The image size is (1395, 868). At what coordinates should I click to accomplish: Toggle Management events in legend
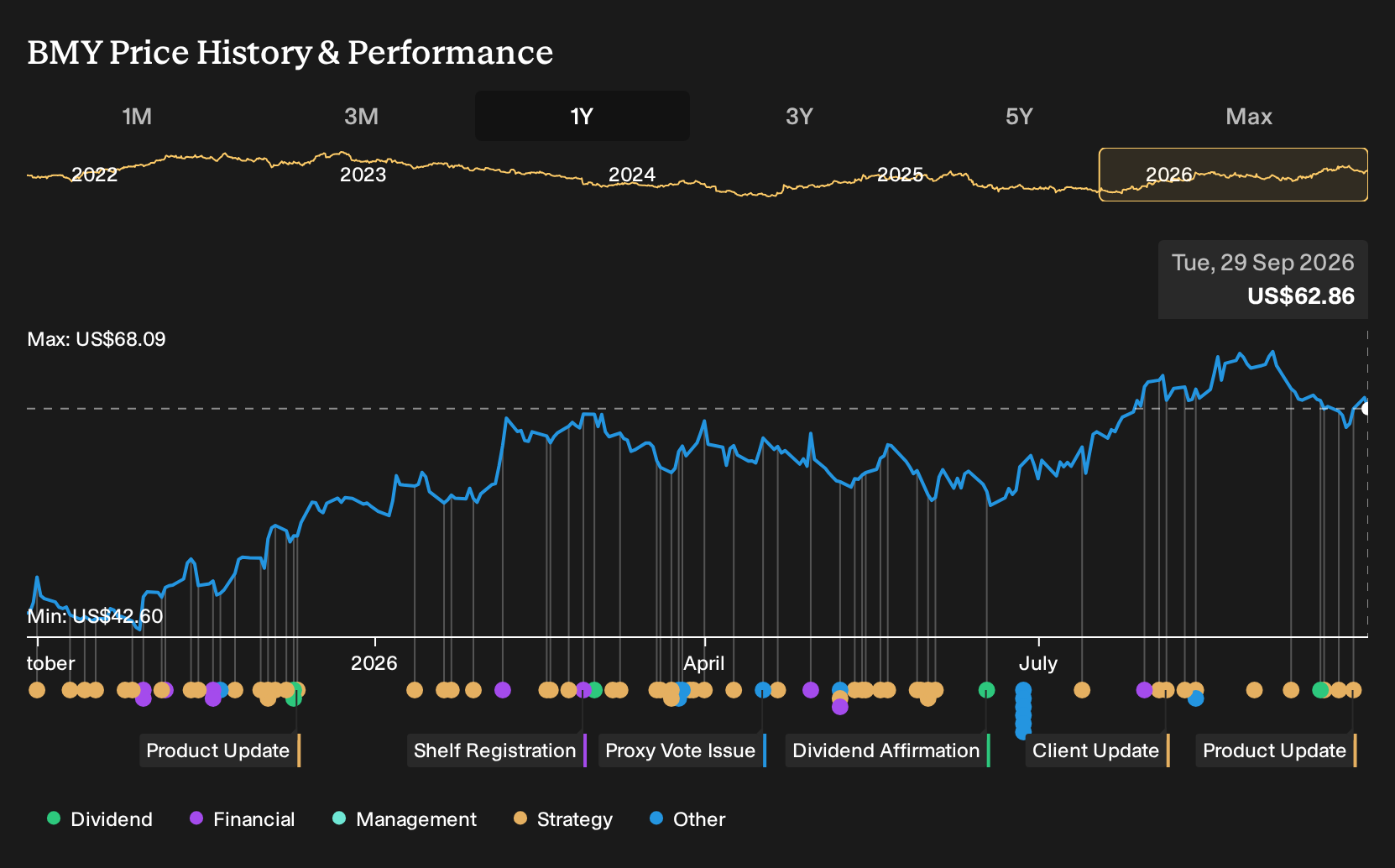point(405,819)
